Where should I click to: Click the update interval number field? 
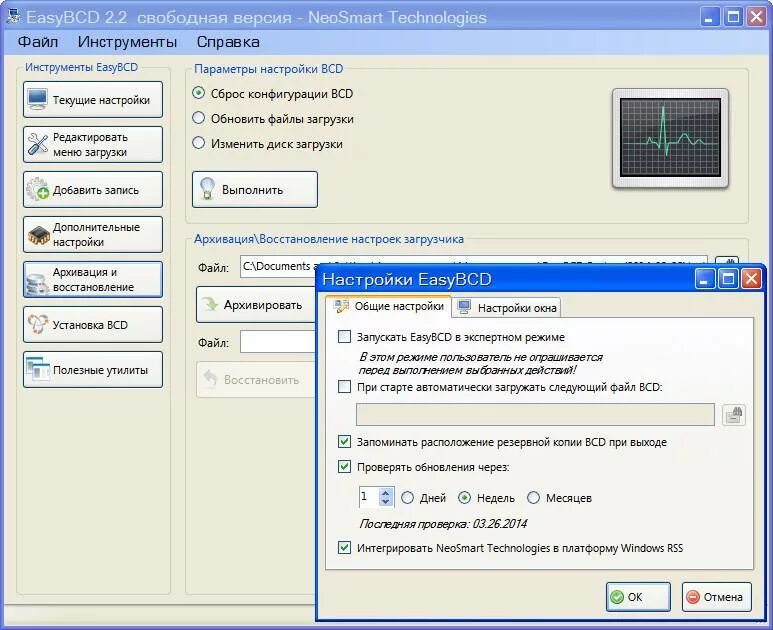coord(369,496)
